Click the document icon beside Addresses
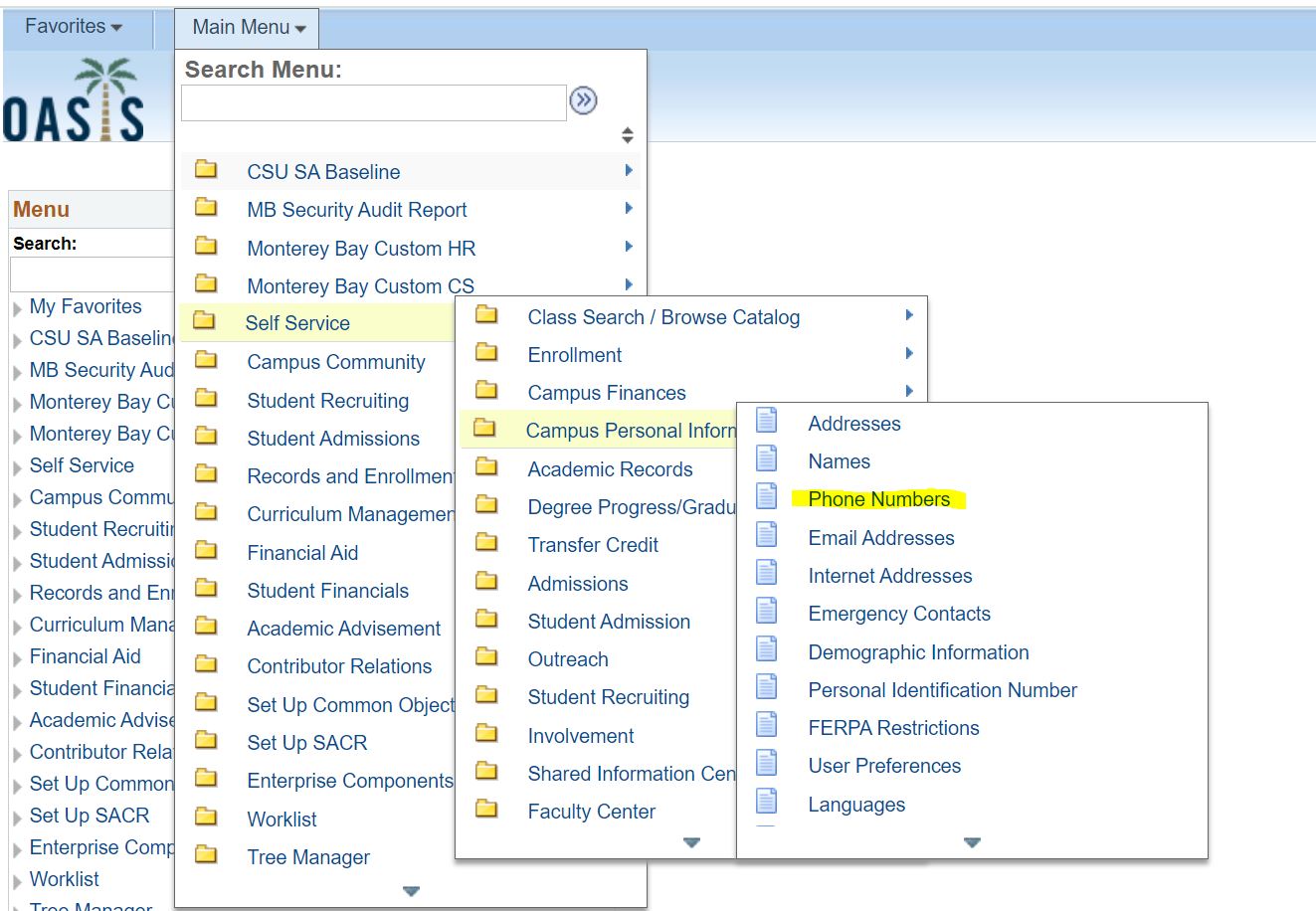Image resolution: width=1316 pixels, height=911 pixels. [x=767, y=422]
